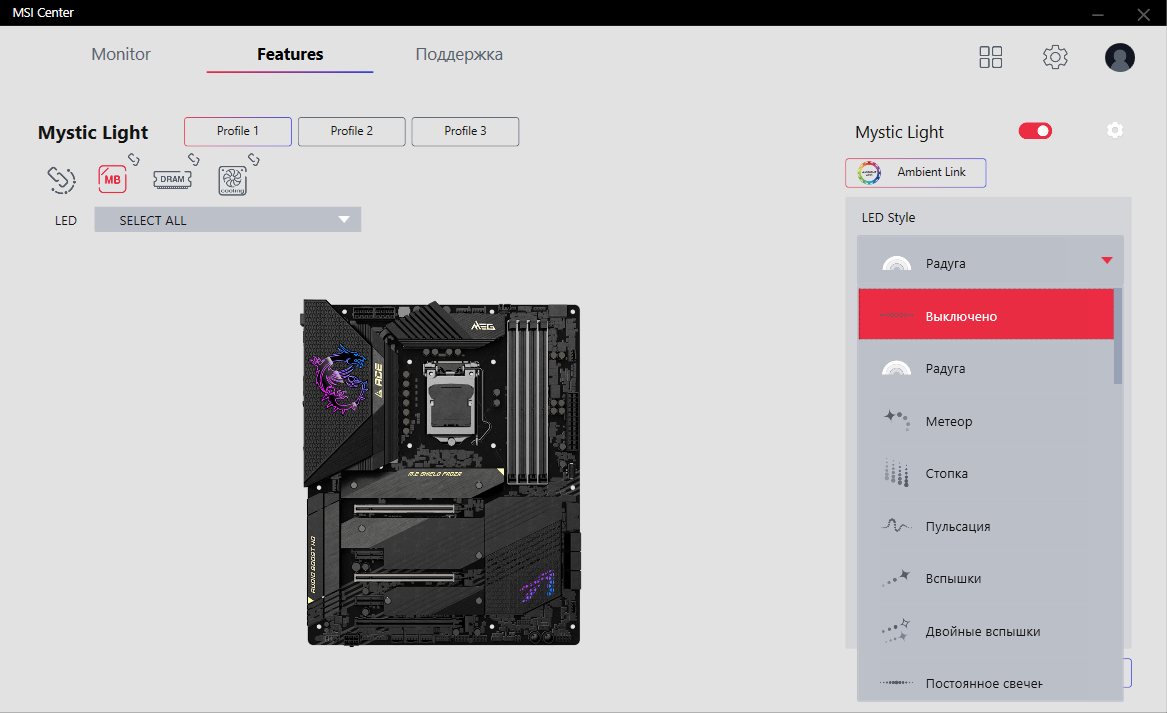Choose Пульсация LED style

tap(986, 526)
